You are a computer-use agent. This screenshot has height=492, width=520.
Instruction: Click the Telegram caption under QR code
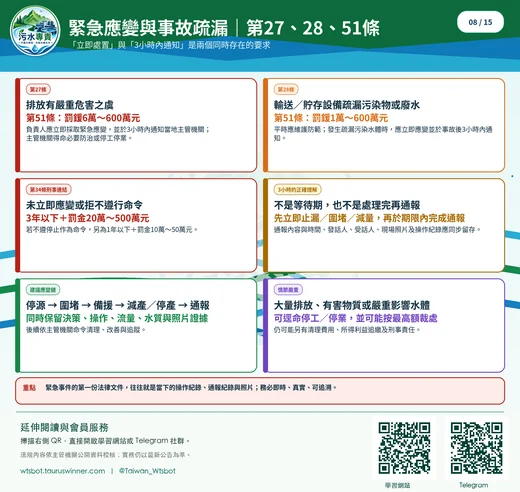(474, 485)
